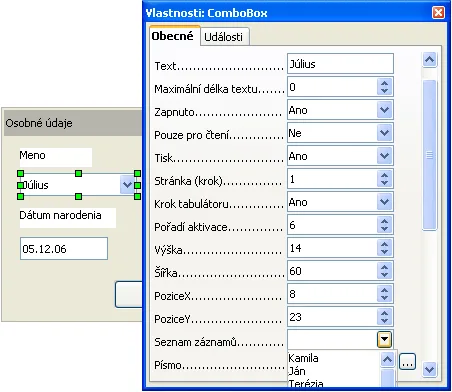Increase Stránka (krok) value
Screen dimensions: 452x392
click(x=385, y=175)
